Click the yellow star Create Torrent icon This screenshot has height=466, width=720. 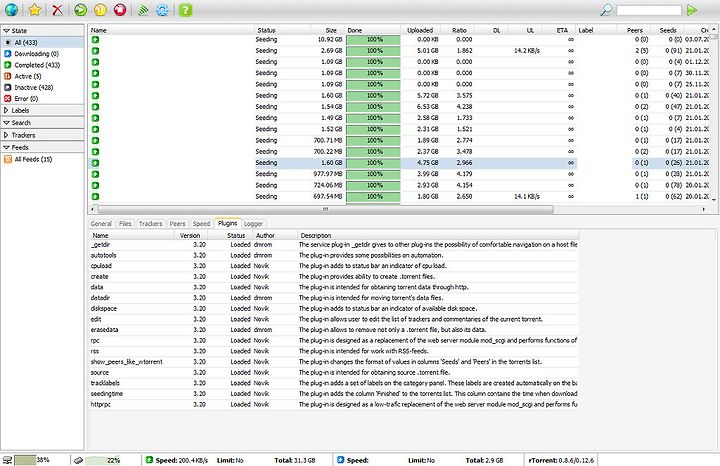(34, 10)
